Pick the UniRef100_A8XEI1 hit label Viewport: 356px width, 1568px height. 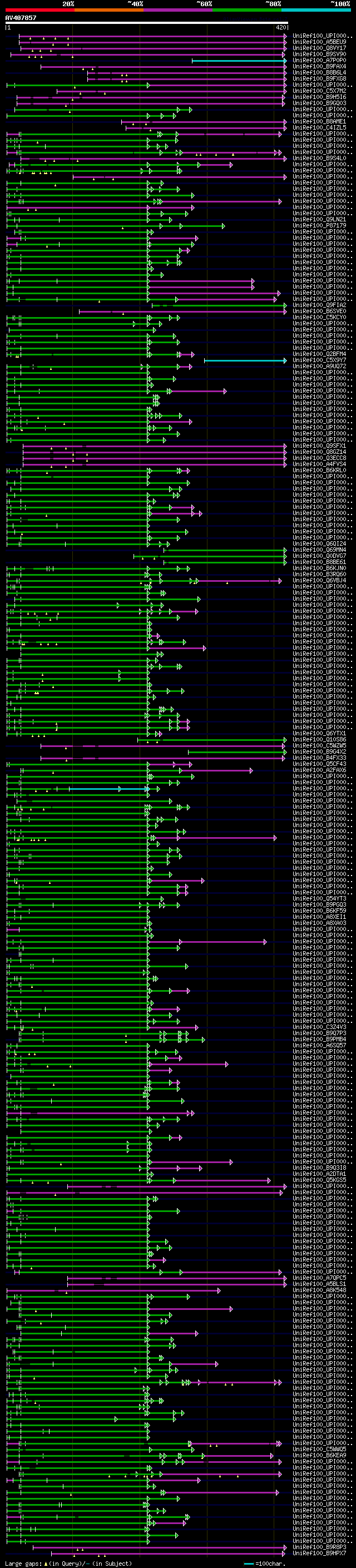(x=319, y=917)
